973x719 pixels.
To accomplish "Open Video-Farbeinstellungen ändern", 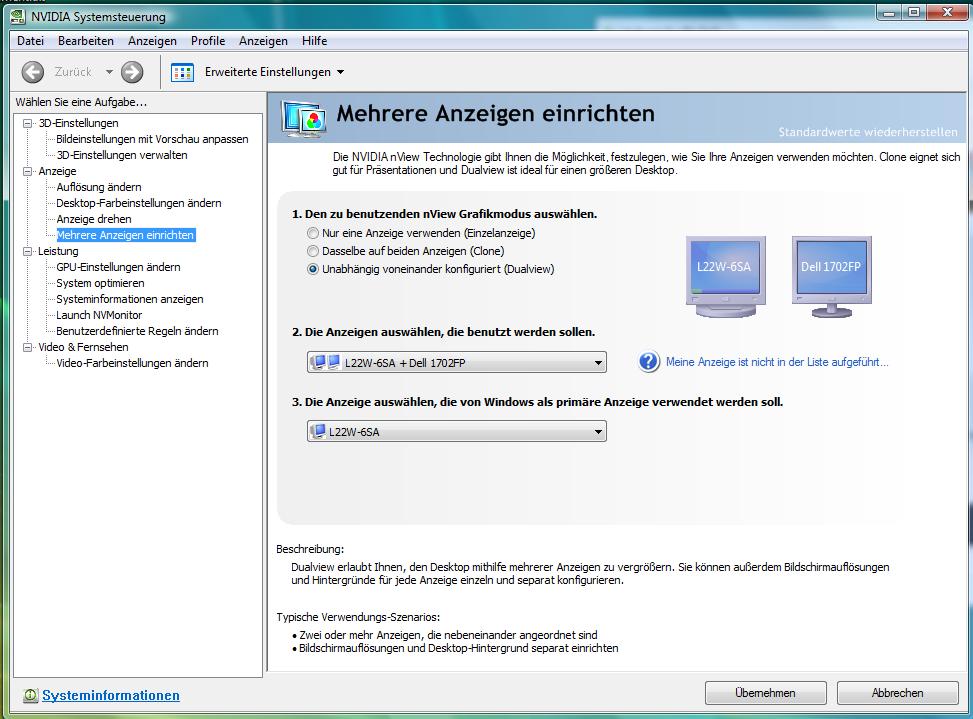I will point(132,363).
